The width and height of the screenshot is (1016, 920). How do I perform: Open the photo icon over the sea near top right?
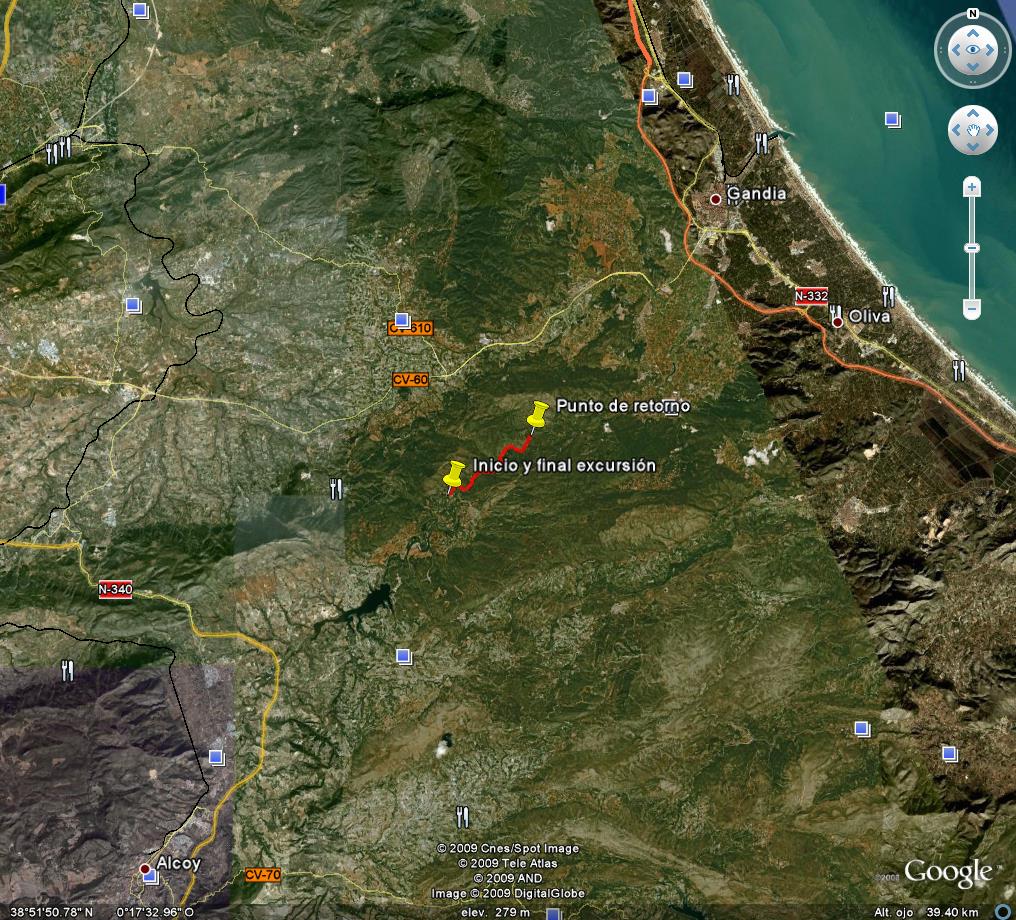[890, 116]
